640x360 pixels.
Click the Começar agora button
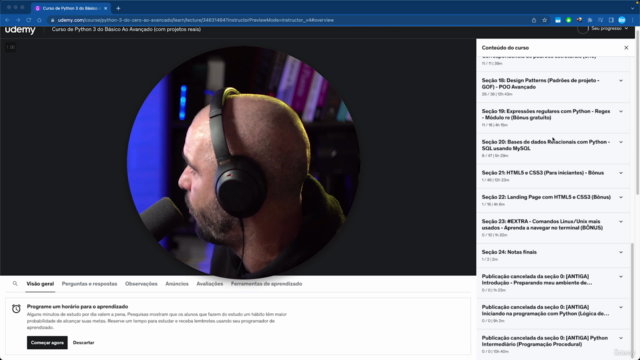click(x=47, y=342)
